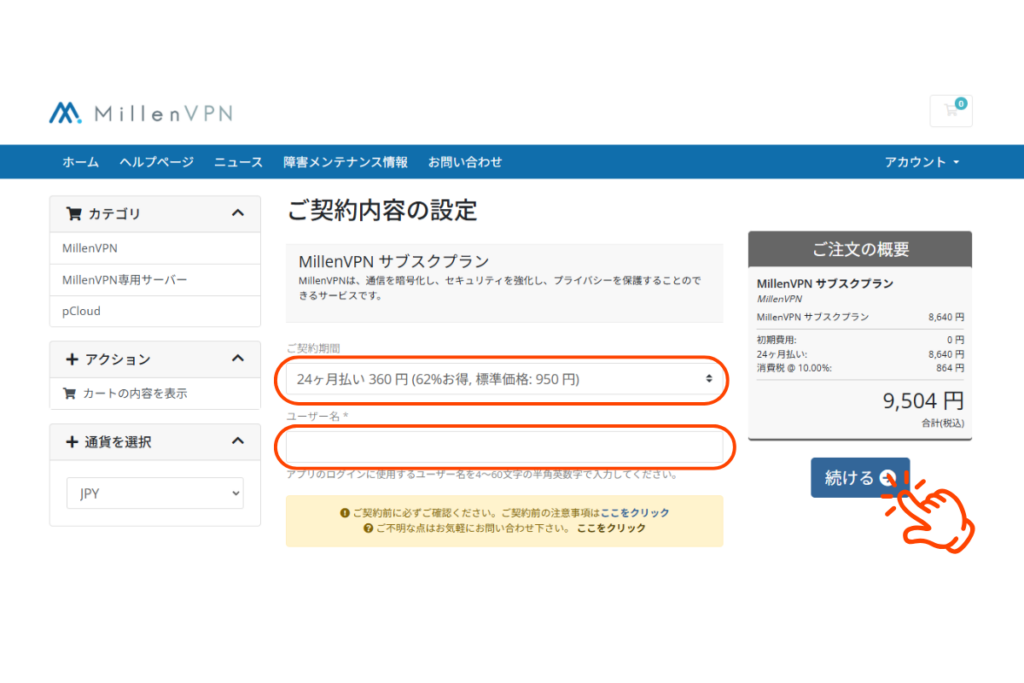The image size is (1024, 683).
Task: Collapse the カテゴリ panel chevron
Action: (237, 213)
